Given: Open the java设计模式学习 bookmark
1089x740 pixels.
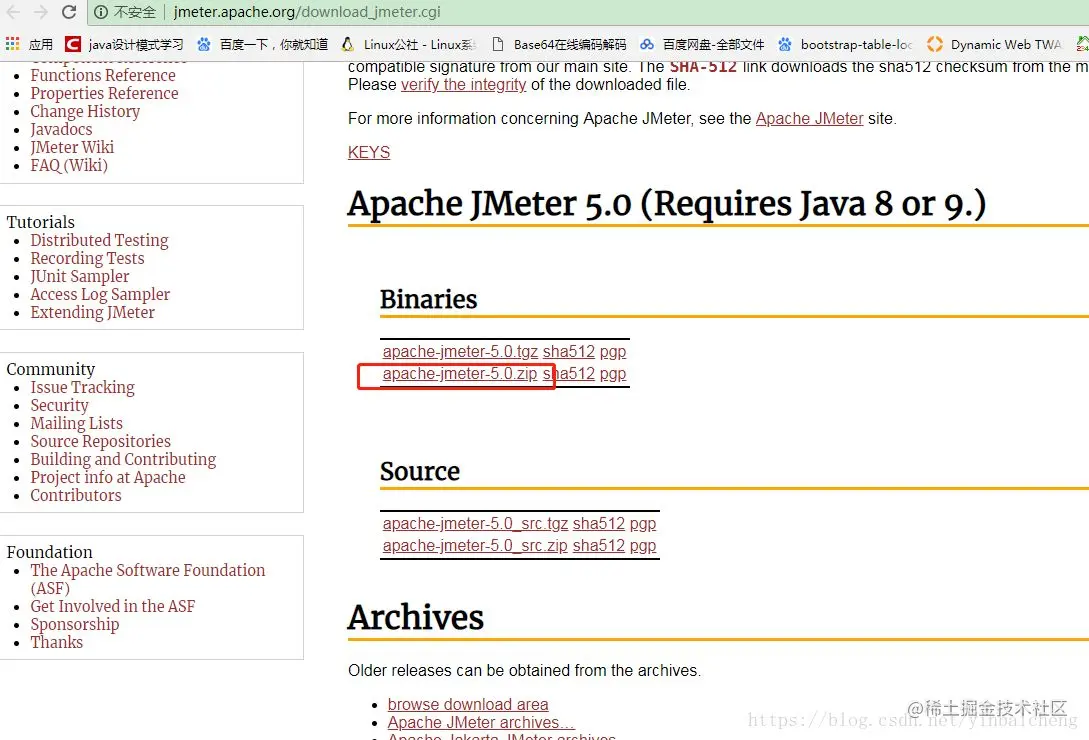Looking at the screenshot, I should (x=124, y=44).
